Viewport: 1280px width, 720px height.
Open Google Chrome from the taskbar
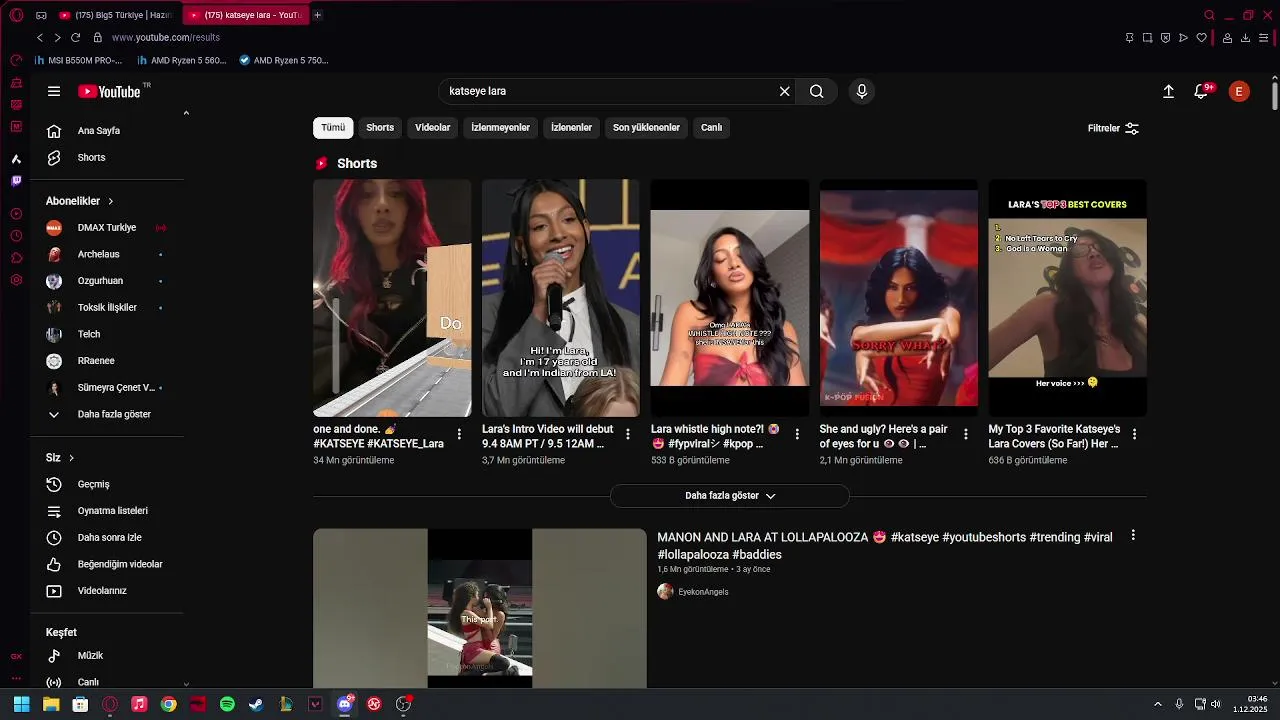click(x=168, y=704)
